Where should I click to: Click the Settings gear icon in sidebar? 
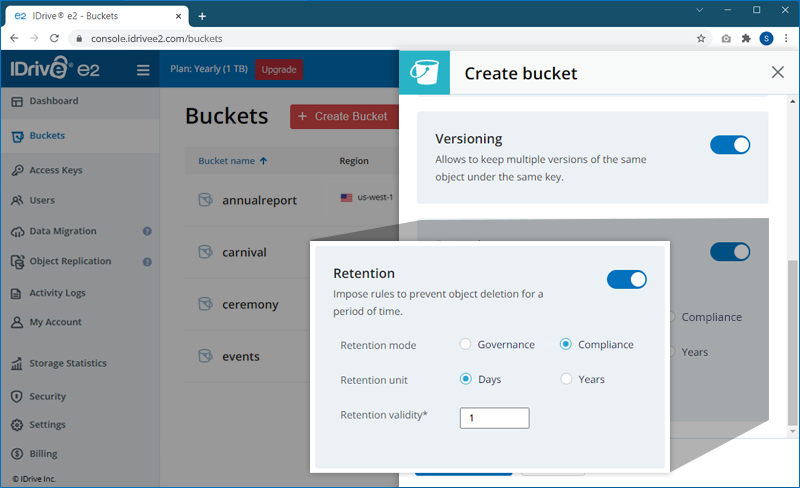coord(17,425)
